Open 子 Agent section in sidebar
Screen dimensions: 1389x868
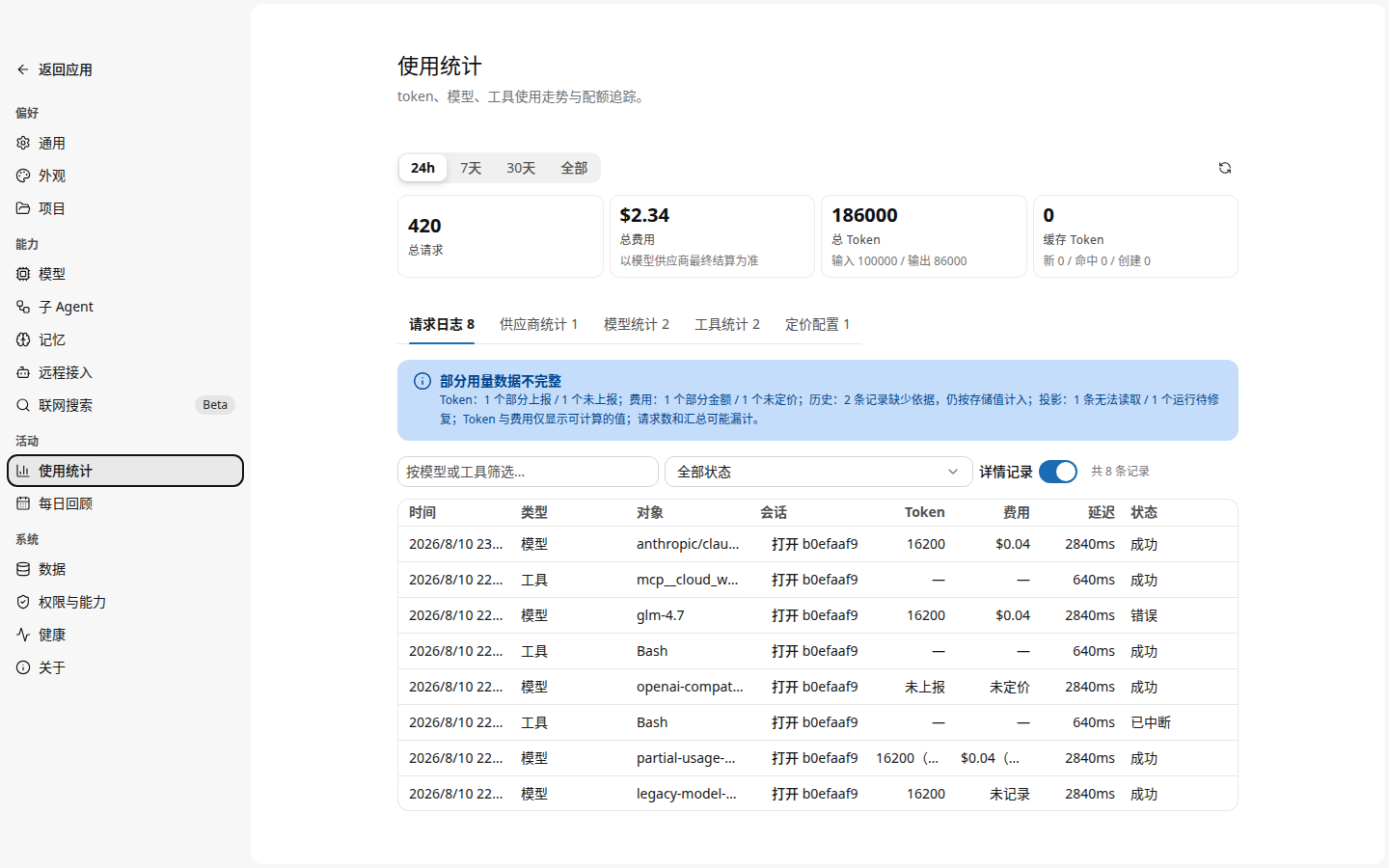(x=125, y=307)
